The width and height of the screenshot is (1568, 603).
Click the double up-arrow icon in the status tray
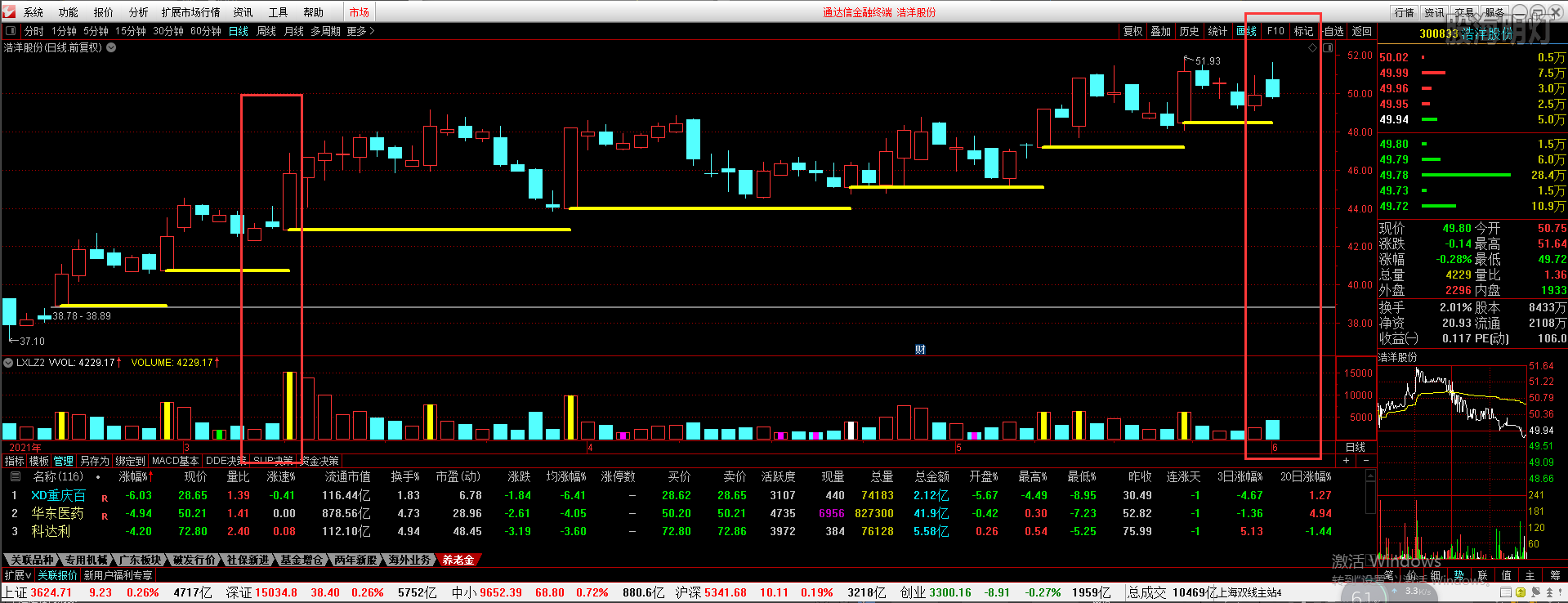tap(1549, 592)
